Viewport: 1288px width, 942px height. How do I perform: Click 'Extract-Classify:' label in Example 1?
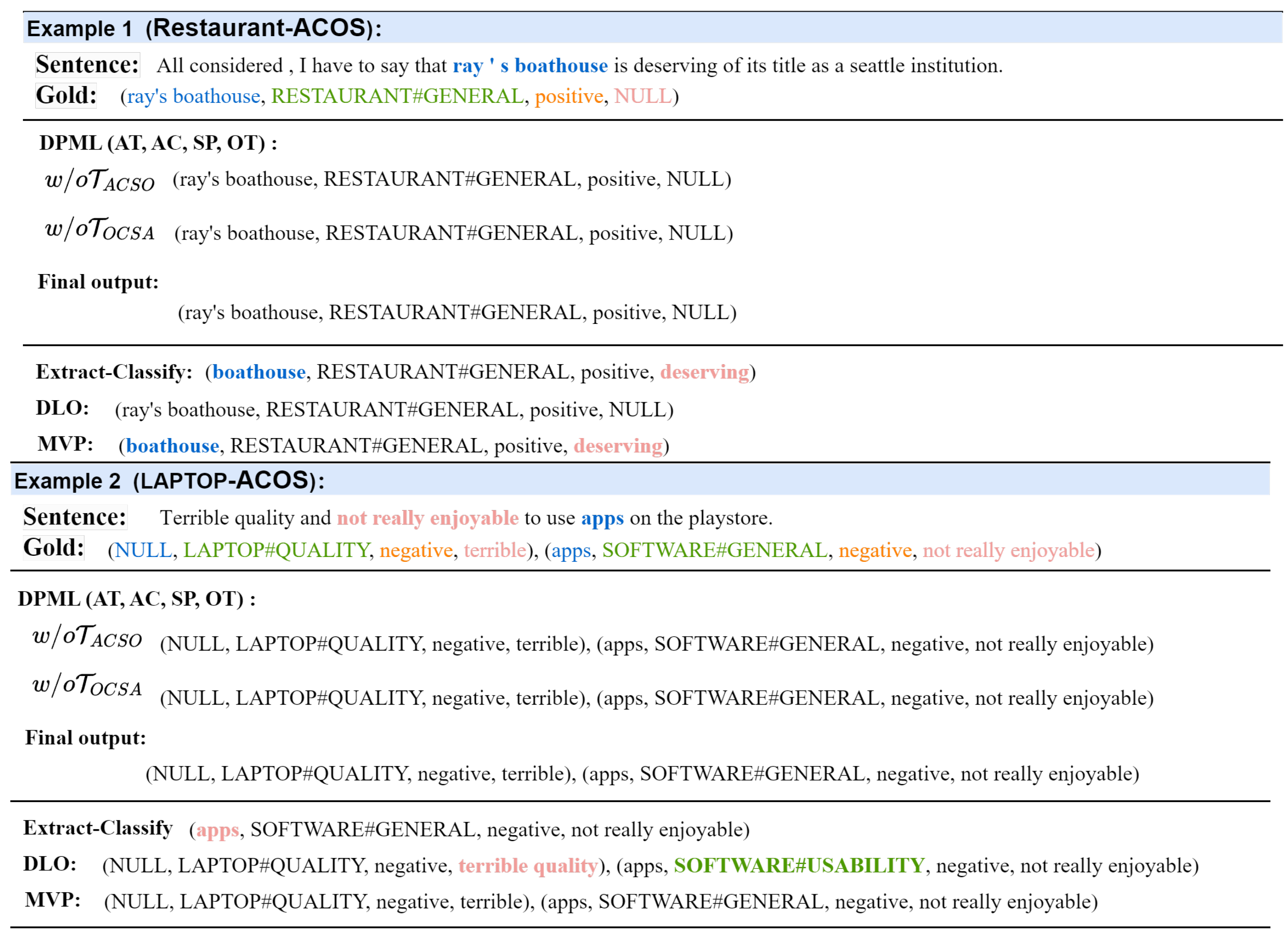(x=114, y=372)
